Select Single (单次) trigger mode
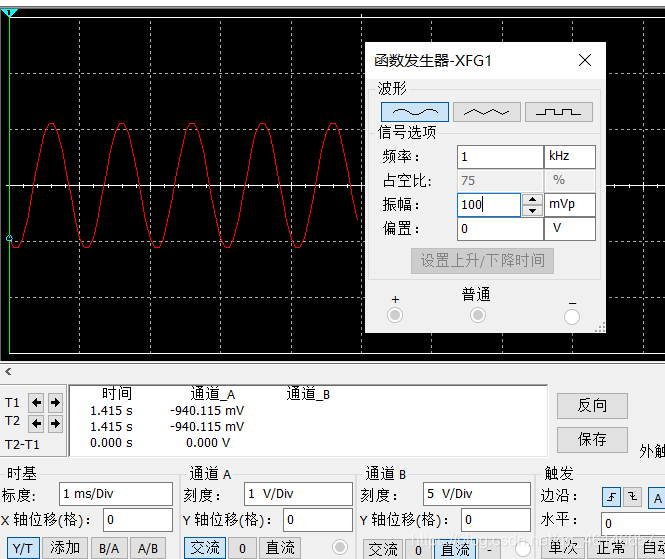This screenshot has height=559, width=665. click(x=562, y=548)
